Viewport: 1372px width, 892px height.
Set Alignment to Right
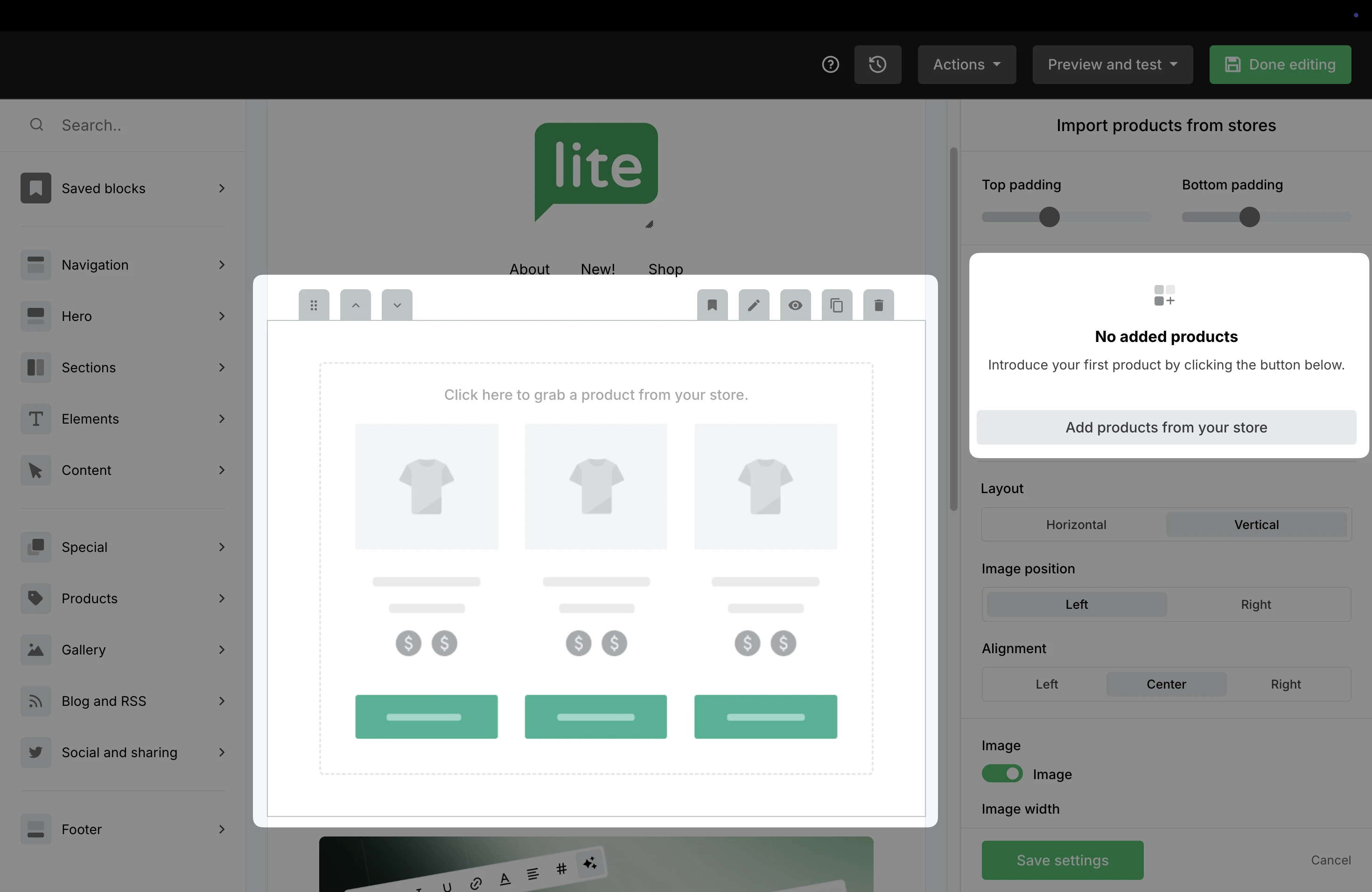click(x=1286, y=684)
